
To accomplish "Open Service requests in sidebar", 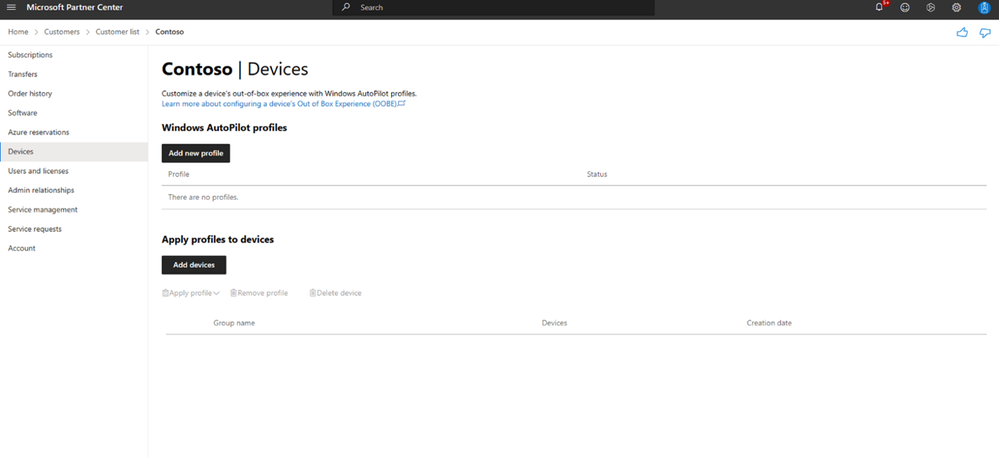I will (74, 229).
